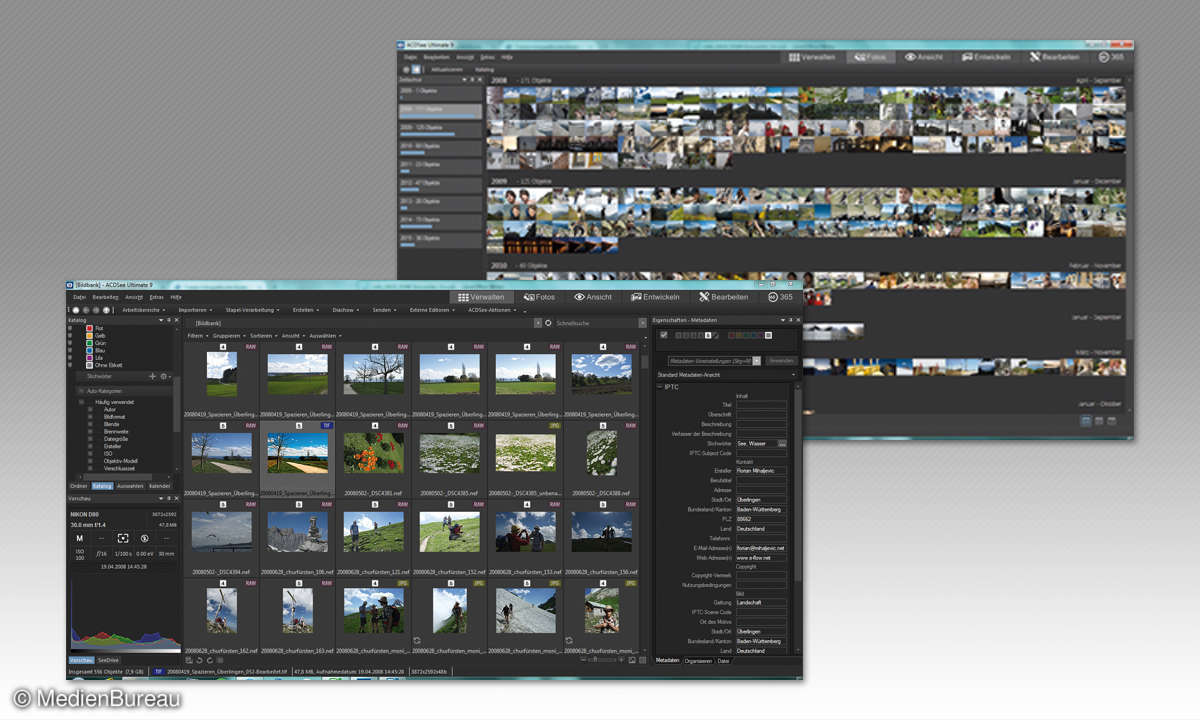Viewport: 1200px width, 720px height.
Task: Toggle the checkmark box in the metadata panel
Action: [x=664, y=335]
